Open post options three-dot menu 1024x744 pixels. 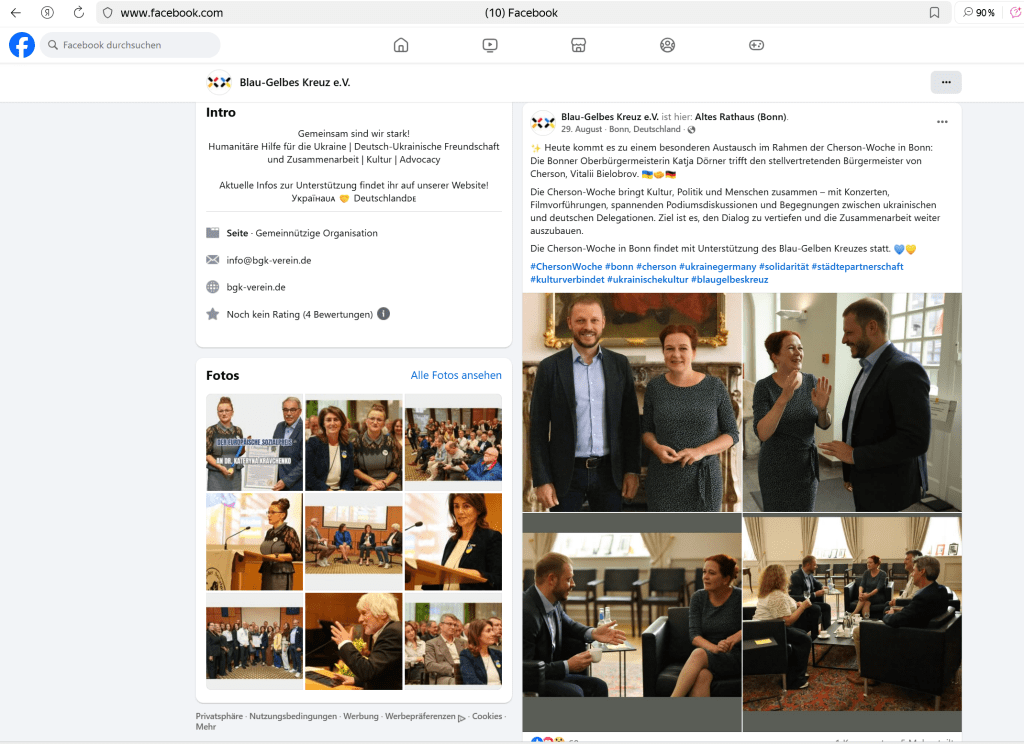[x=941, y=122]
